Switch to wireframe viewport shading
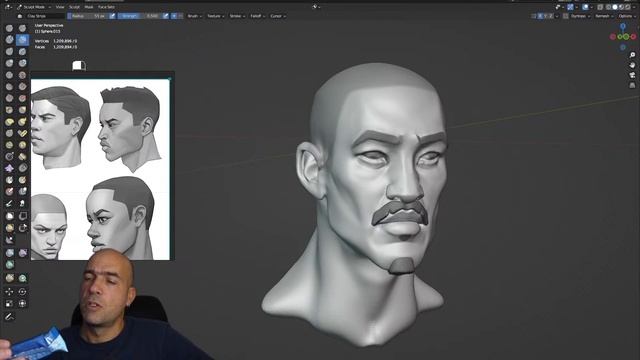Image resolution: width=640 pixels, height=360 pixels. (609, 7)
